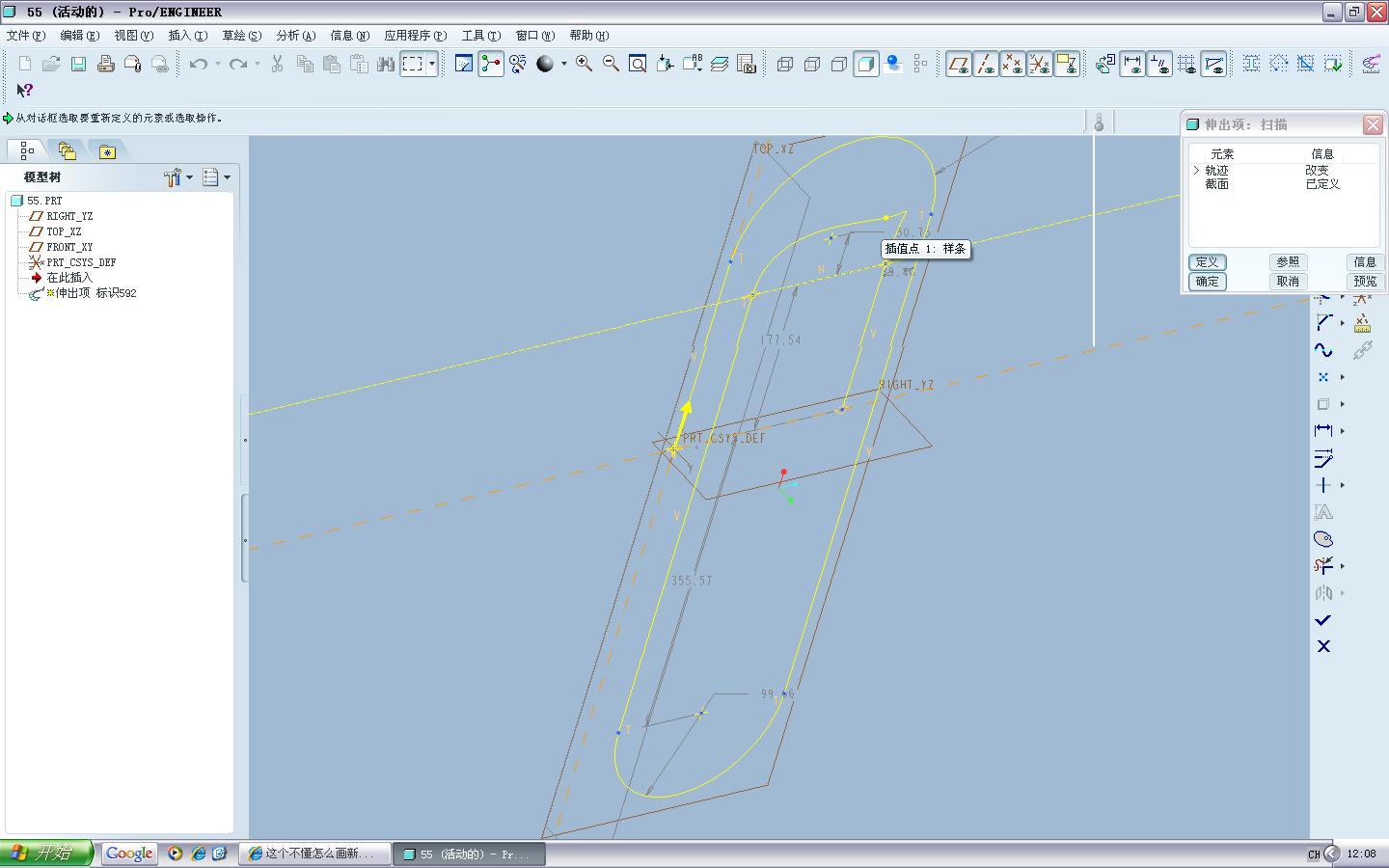Toggle sketch vertices display
1389x868 pixels.
[x=1213, y=64]
